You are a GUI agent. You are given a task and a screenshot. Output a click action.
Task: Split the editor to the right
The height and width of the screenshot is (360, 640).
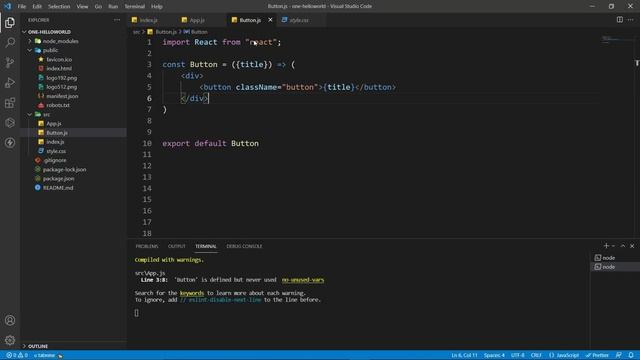pos(620,20)
